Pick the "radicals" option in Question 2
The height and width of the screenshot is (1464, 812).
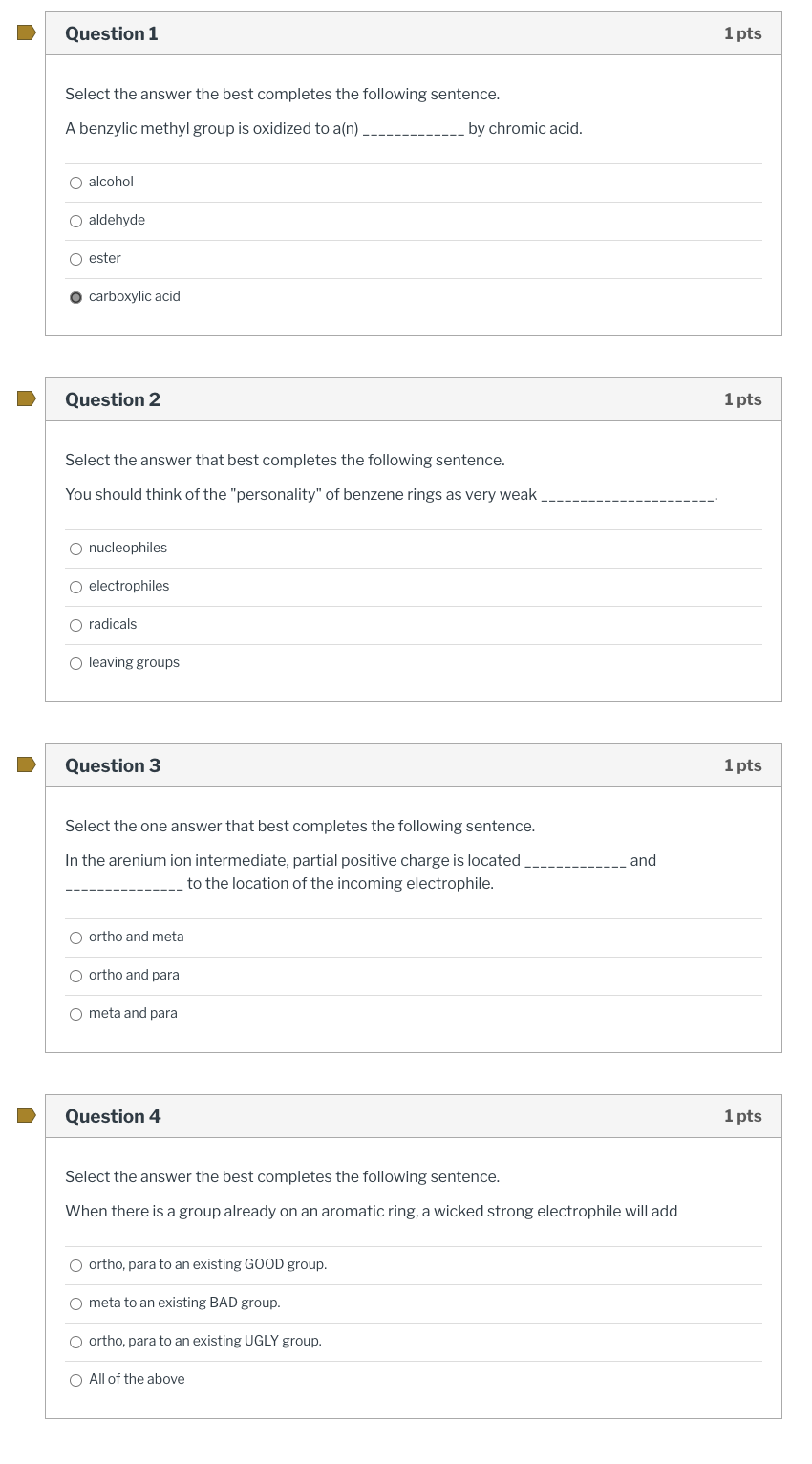click(75, 625)
